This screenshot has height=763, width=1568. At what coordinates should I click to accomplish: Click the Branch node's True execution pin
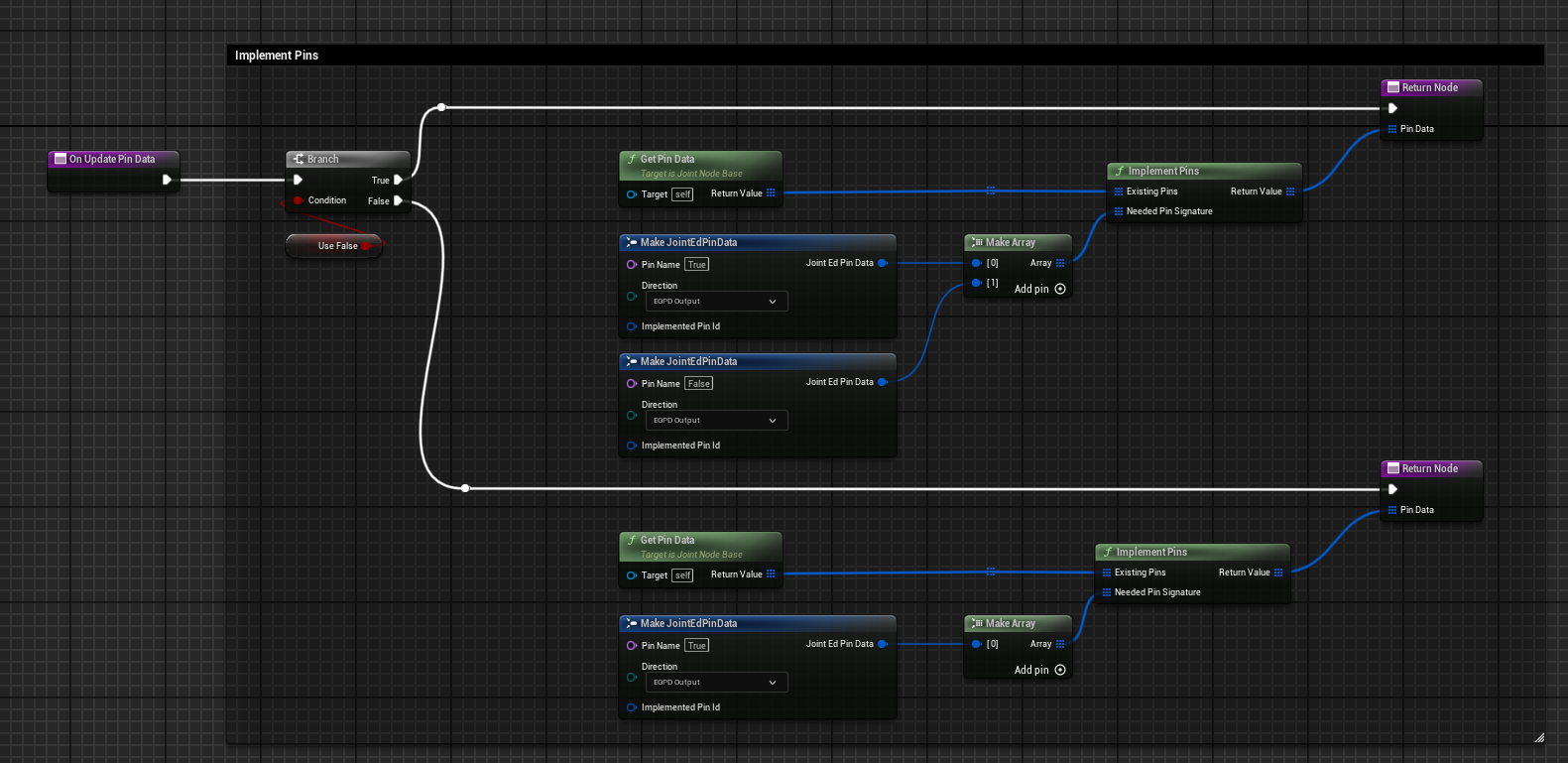pyautogui.click(x=398, y=180)
